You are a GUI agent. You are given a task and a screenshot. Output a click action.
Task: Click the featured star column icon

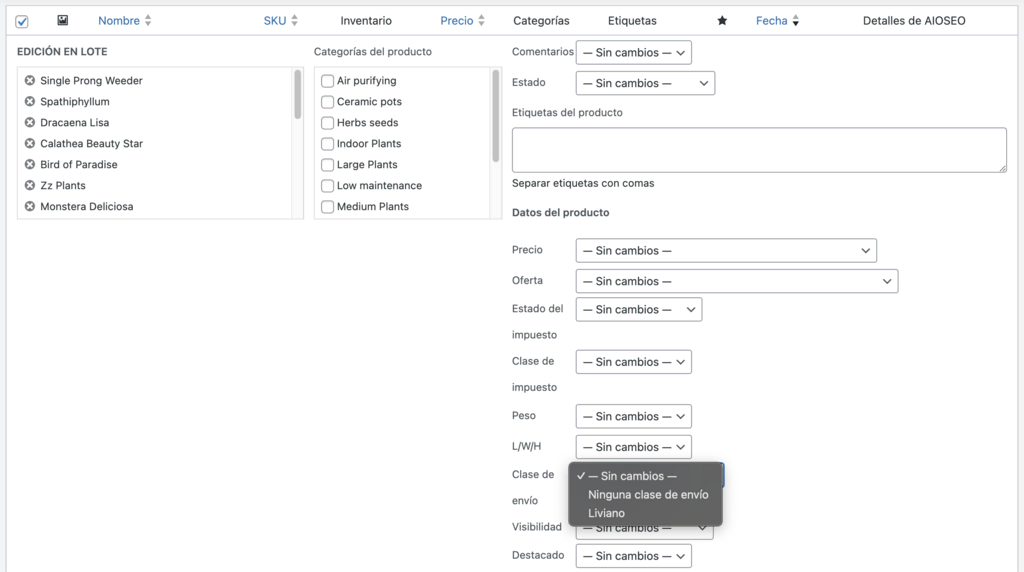tap(722, 21)
